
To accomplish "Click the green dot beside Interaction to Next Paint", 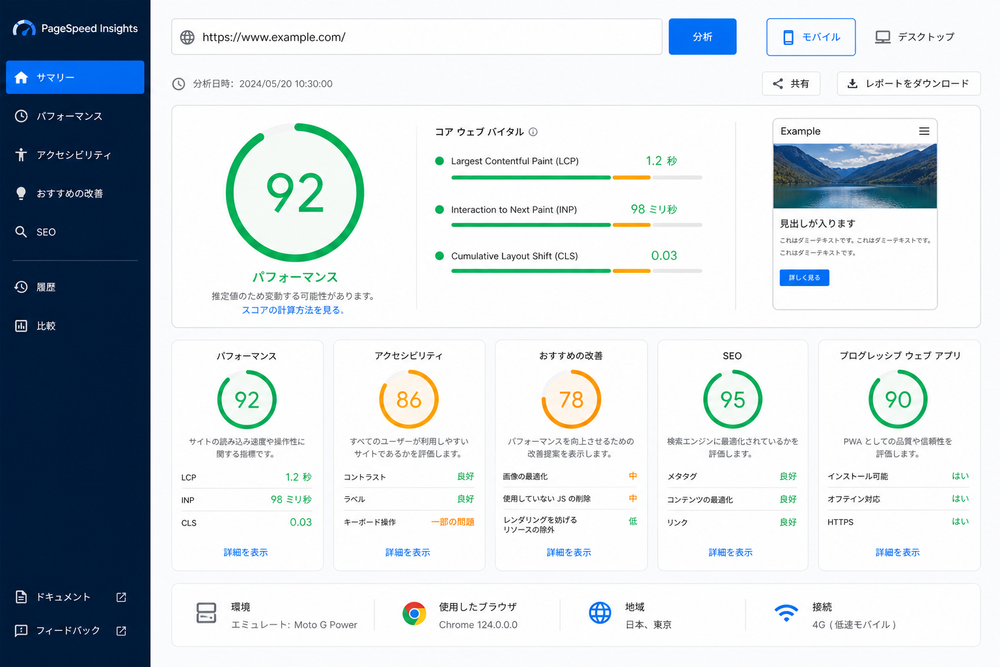I will tap(439, 209).
